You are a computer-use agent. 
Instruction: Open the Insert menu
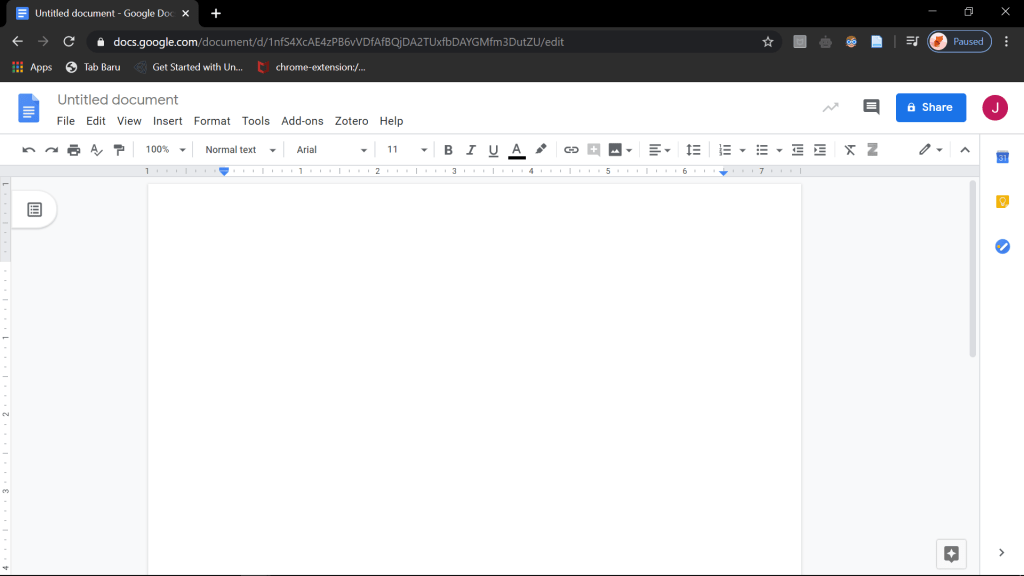coord(167,121)
